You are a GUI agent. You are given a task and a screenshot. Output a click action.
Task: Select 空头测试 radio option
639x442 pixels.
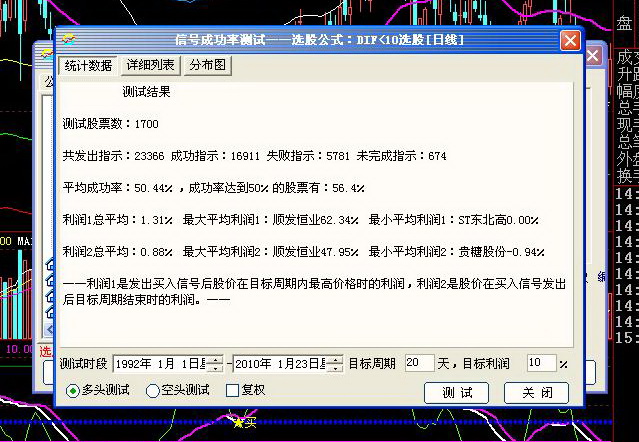tap(177, 390)
